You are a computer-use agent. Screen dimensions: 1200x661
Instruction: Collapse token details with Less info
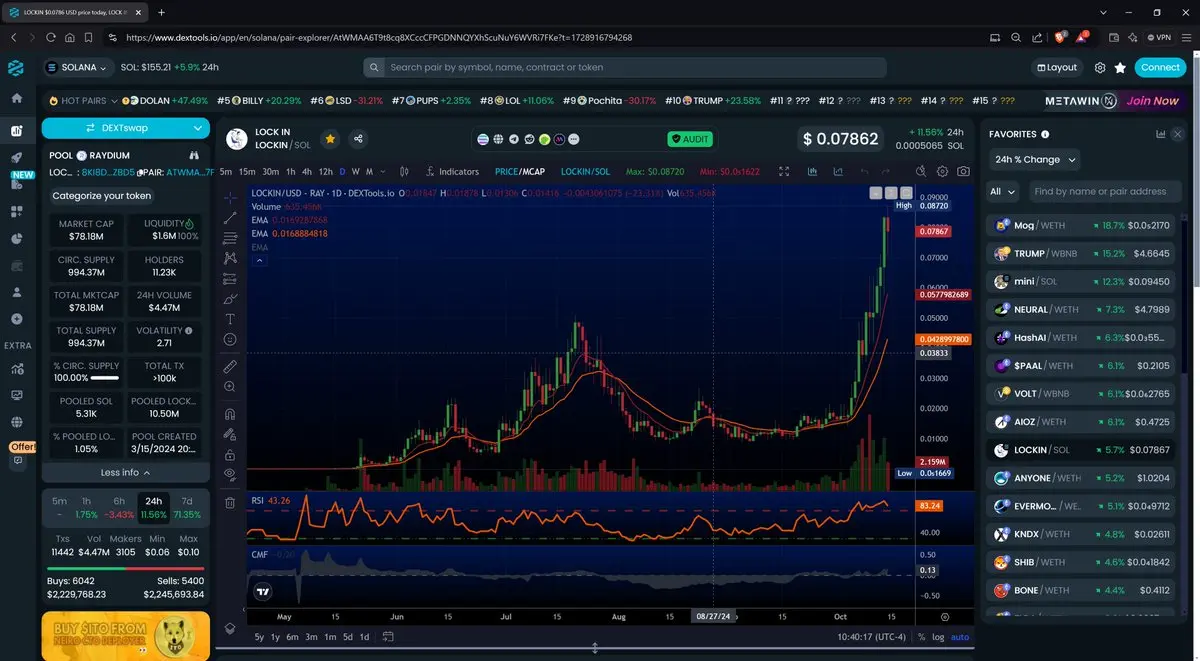coord(125,472)
